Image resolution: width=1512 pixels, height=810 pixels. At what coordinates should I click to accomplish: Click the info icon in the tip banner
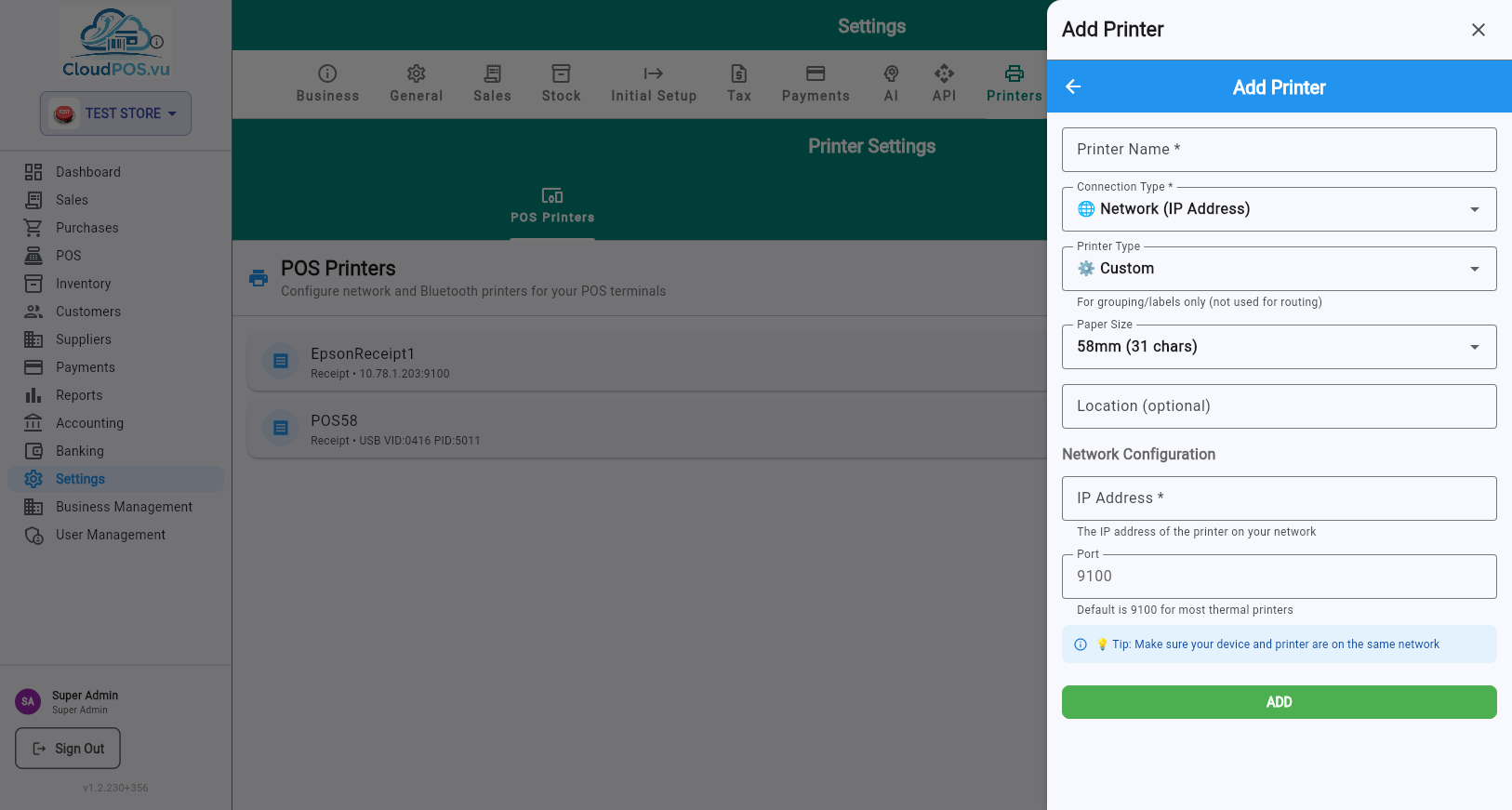1081,644
